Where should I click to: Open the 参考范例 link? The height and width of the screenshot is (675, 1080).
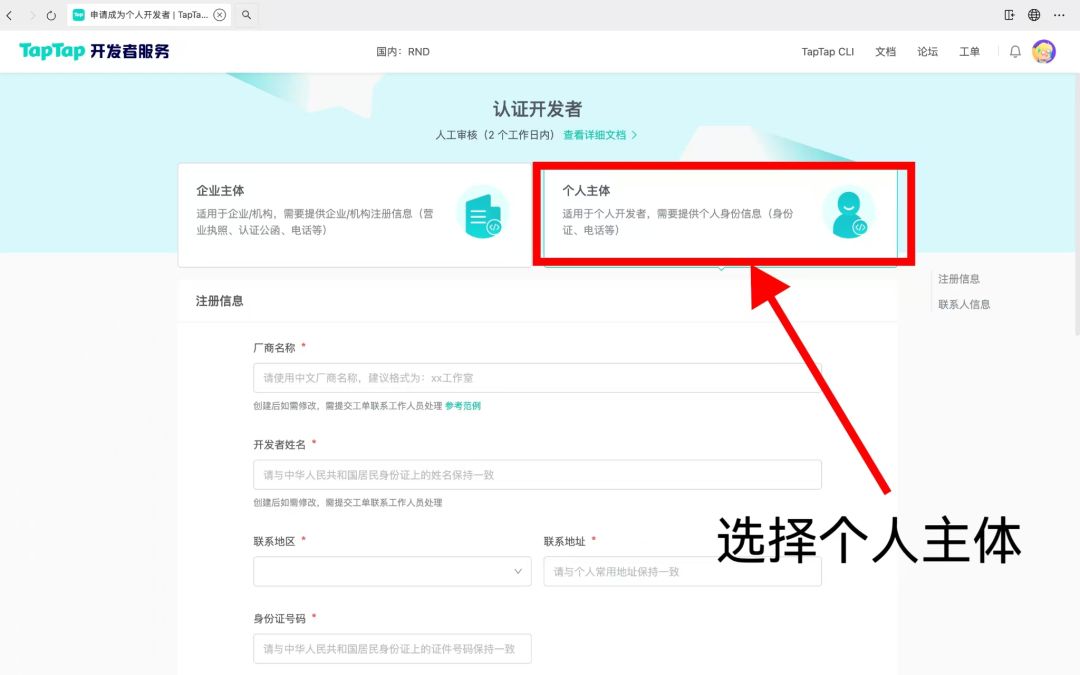pos(463,406)
